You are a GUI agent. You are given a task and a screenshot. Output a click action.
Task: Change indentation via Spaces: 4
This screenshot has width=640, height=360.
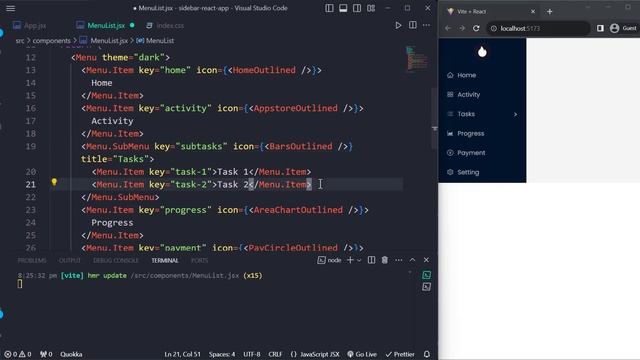[222, 354]
